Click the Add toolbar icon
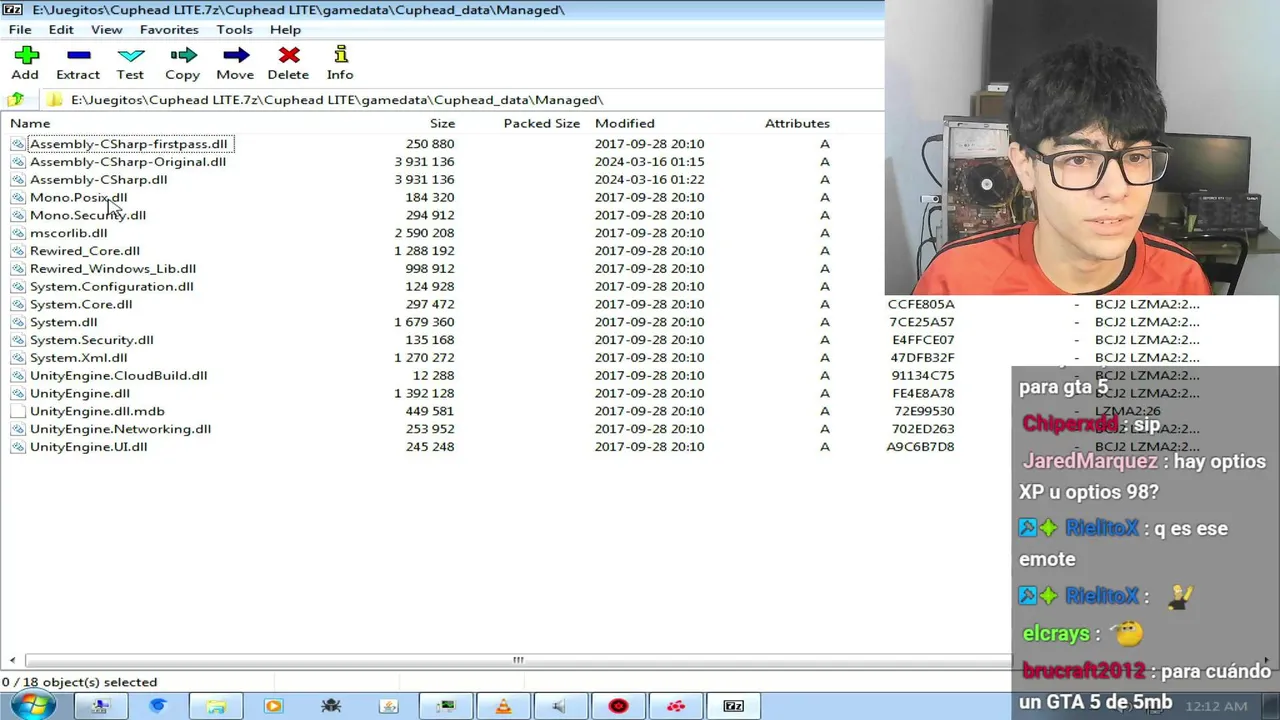 point(26,54)
